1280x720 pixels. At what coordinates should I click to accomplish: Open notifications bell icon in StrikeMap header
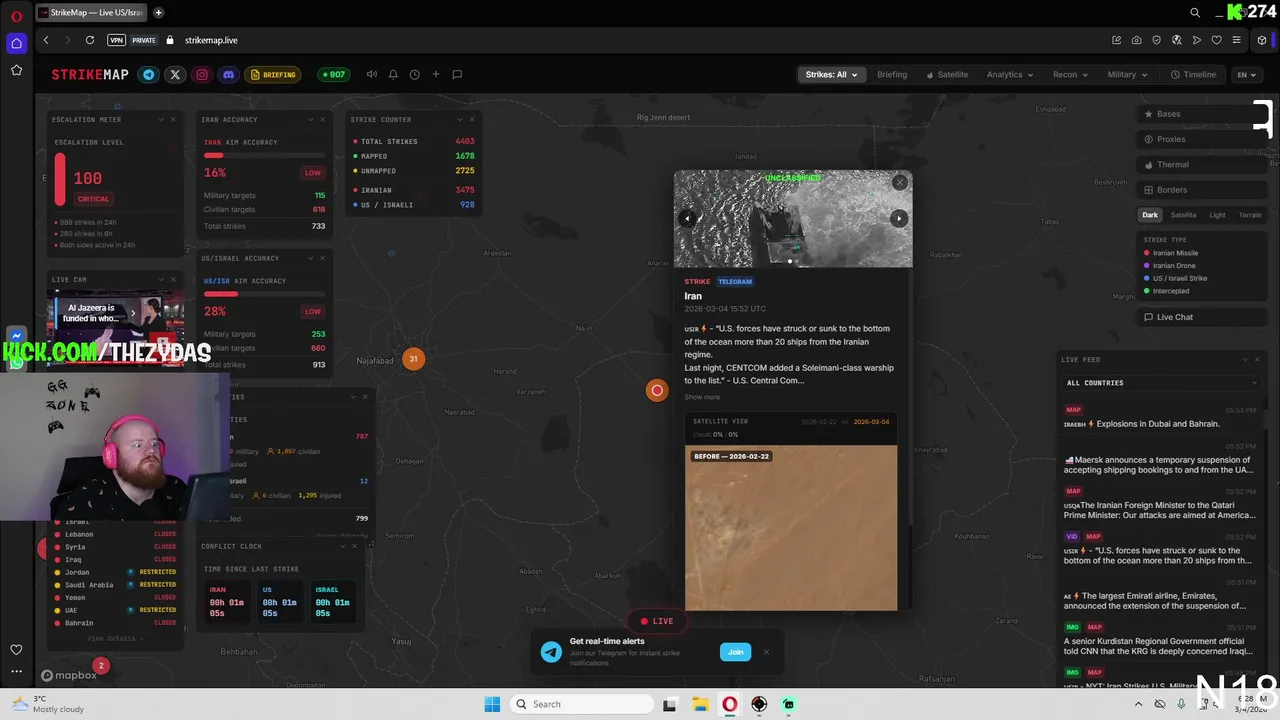(x=393, y=74)
